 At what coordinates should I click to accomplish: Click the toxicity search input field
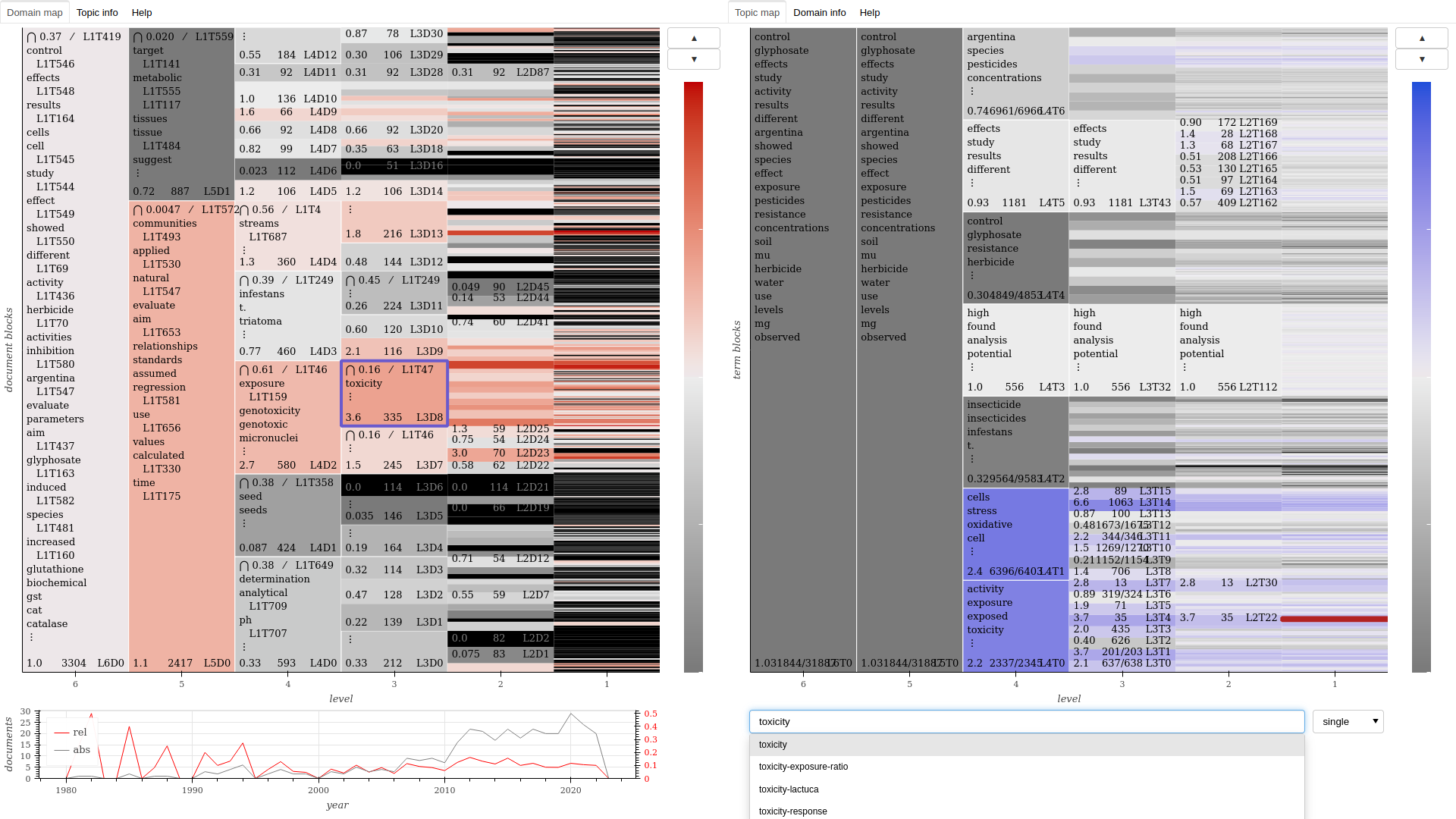pyautogui.click(x=1027, y=721)
